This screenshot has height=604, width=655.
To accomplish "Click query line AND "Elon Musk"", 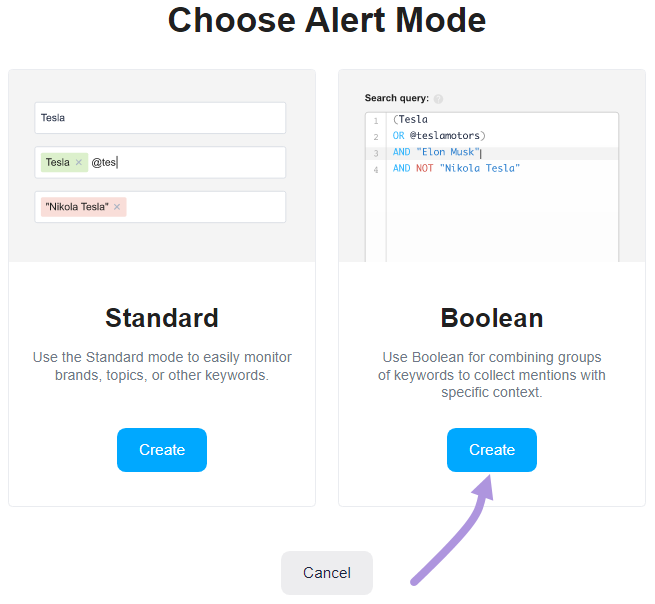I will point(436,152).
